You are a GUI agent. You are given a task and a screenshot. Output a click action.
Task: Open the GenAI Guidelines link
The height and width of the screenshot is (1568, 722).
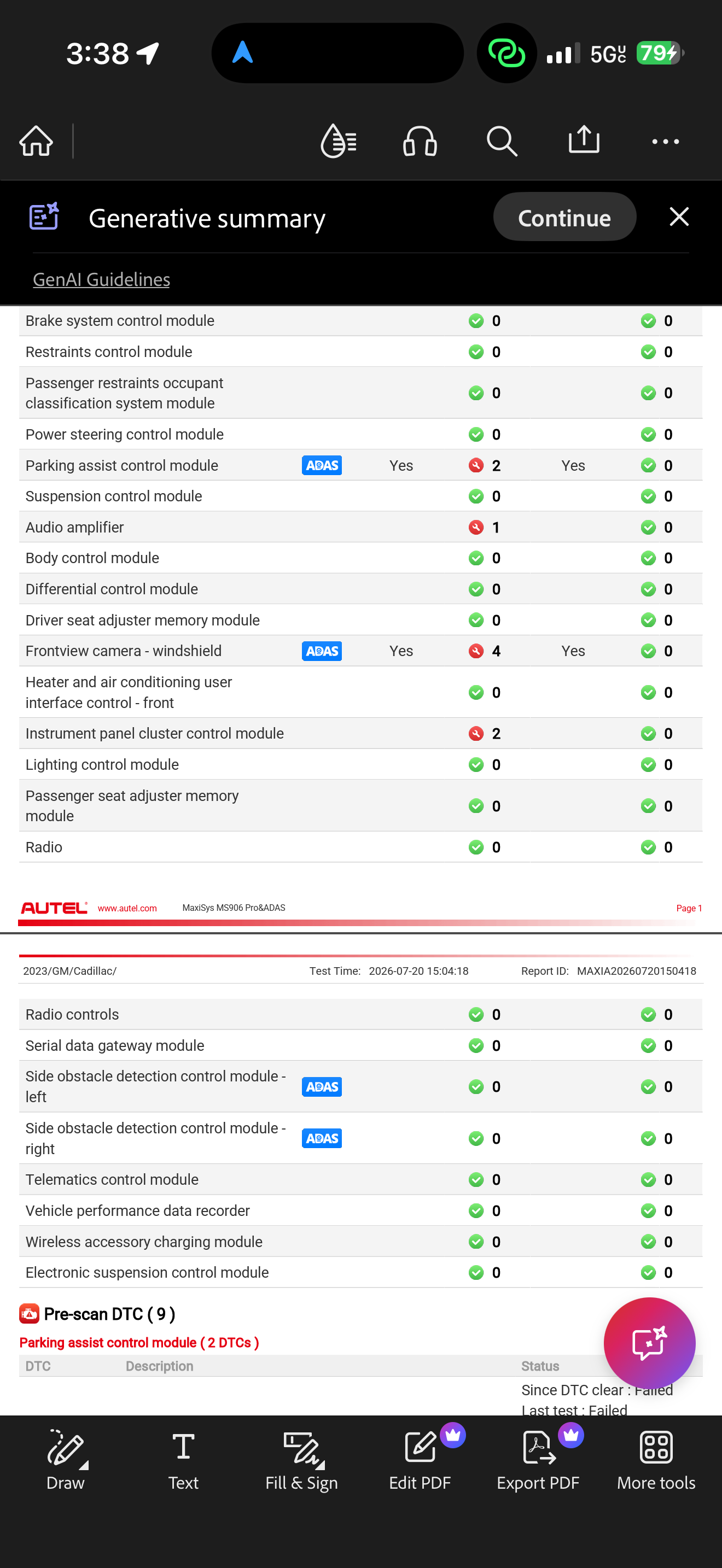[101, 279]
